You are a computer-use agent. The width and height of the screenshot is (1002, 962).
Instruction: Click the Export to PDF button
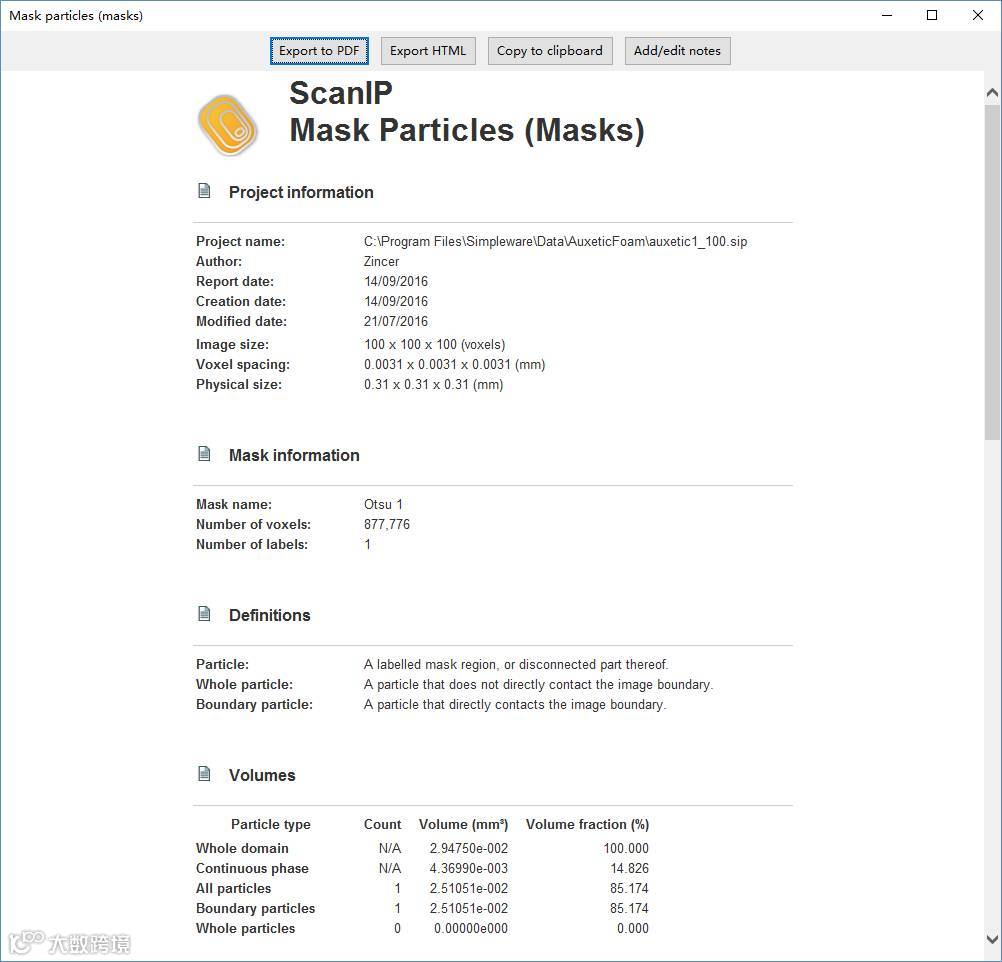click(x=319, y=51)
